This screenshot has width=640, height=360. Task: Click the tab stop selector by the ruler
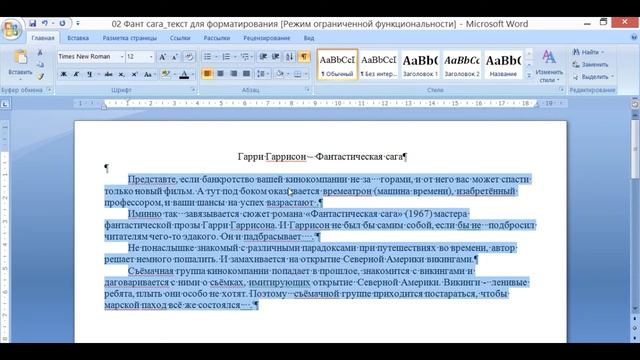5,104
